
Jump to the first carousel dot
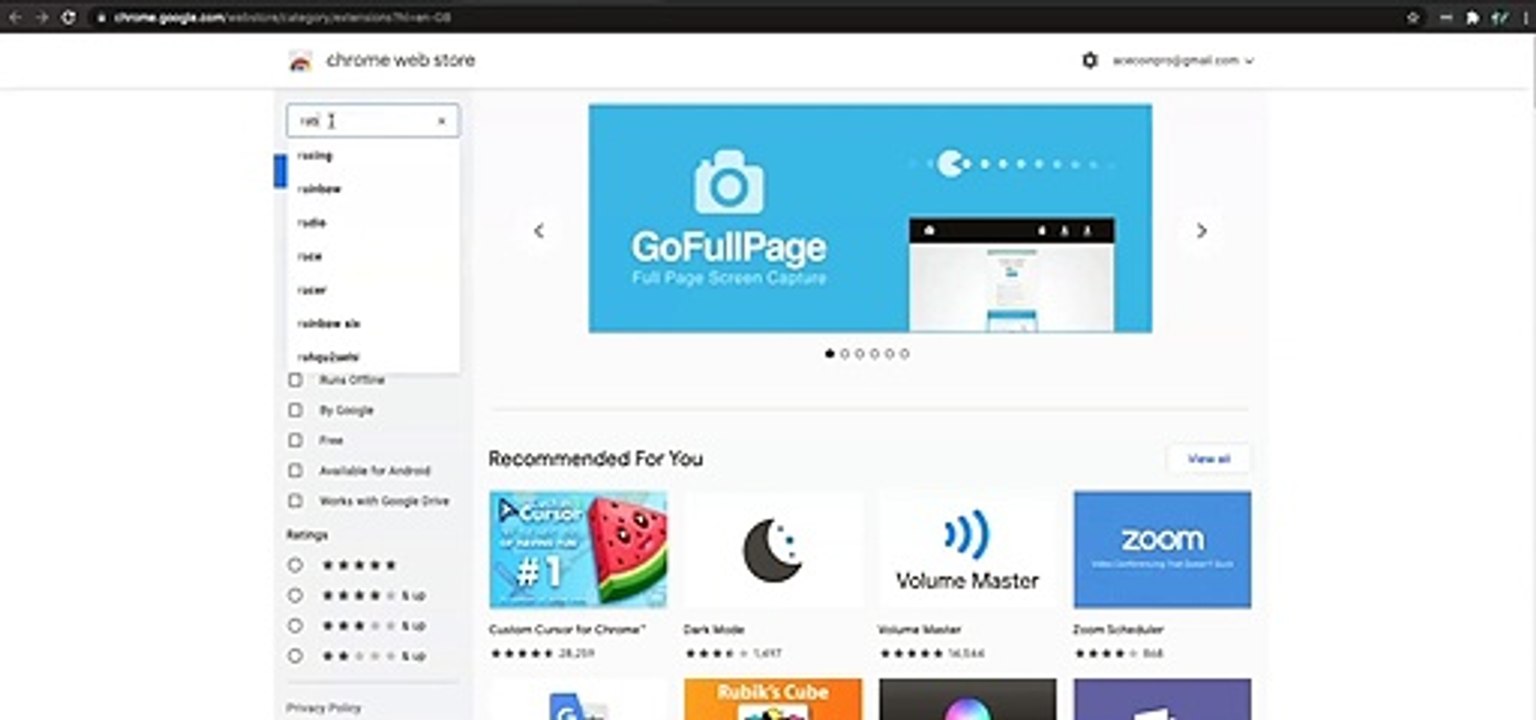(x=829, y=354)
